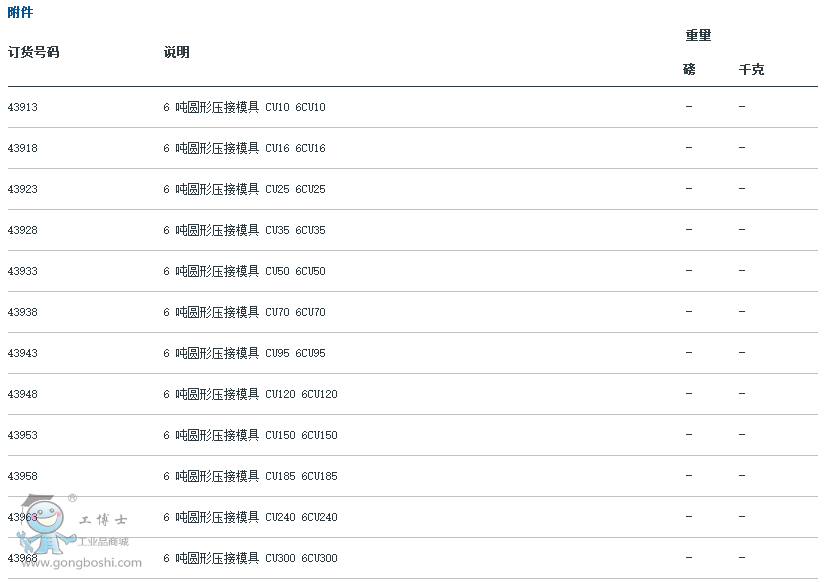Select the CU95 6CU95 description text
This screenshot has height=582, width=826.
(x=244, y=353)
